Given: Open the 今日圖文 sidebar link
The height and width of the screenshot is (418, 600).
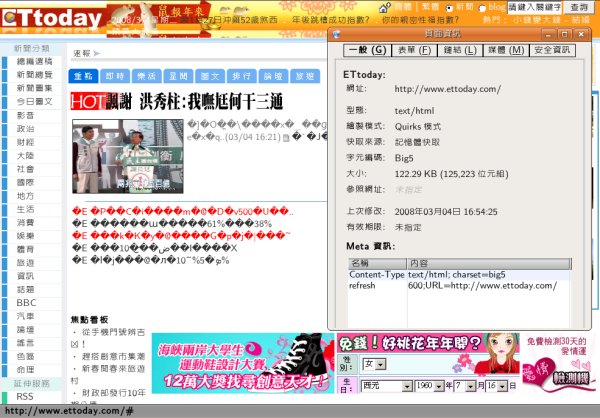Looking at the screenshot, I should pyautogui.click(x=34, y=101).
